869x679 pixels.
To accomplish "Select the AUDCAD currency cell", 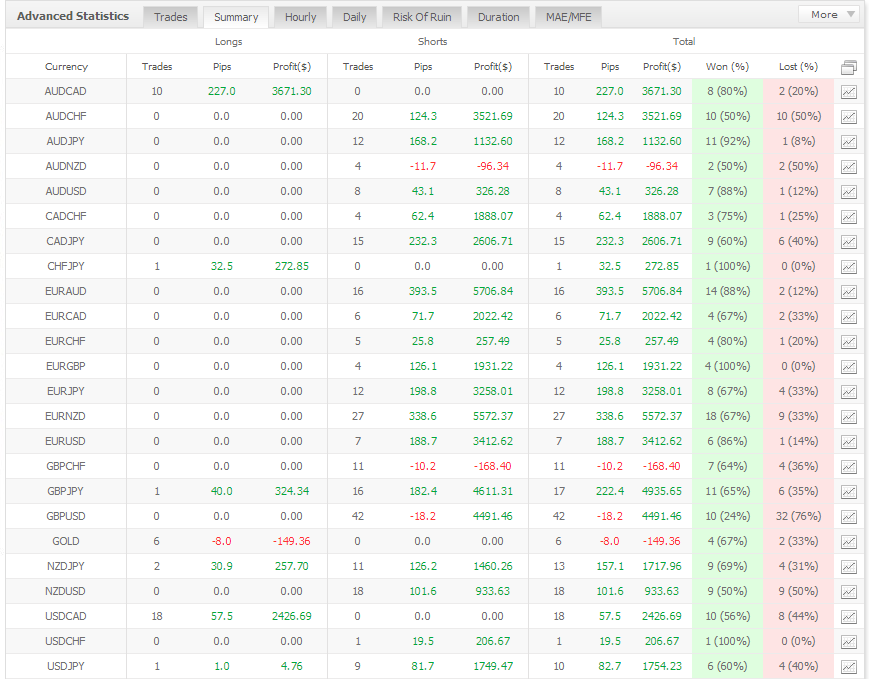I will [x=65, y=91].
